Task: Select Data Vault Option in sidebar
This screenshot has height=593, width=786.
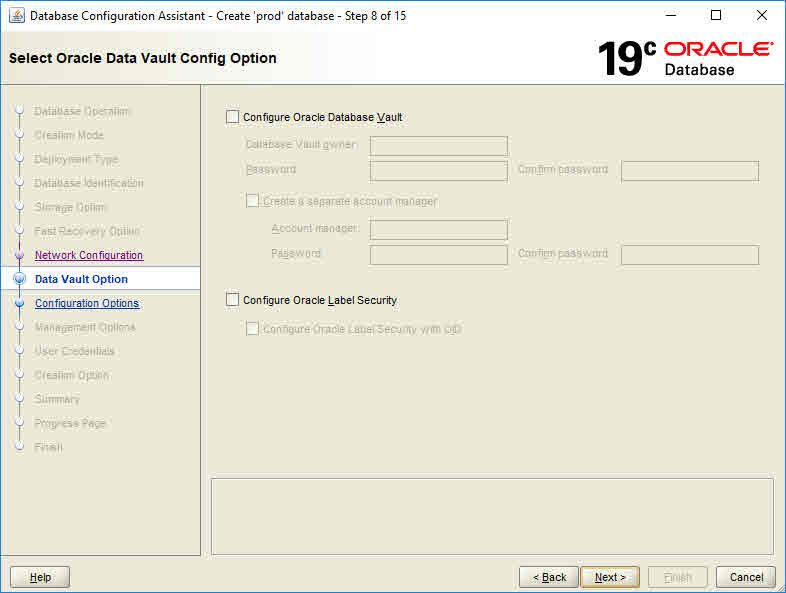Action: tap(81, 279)
